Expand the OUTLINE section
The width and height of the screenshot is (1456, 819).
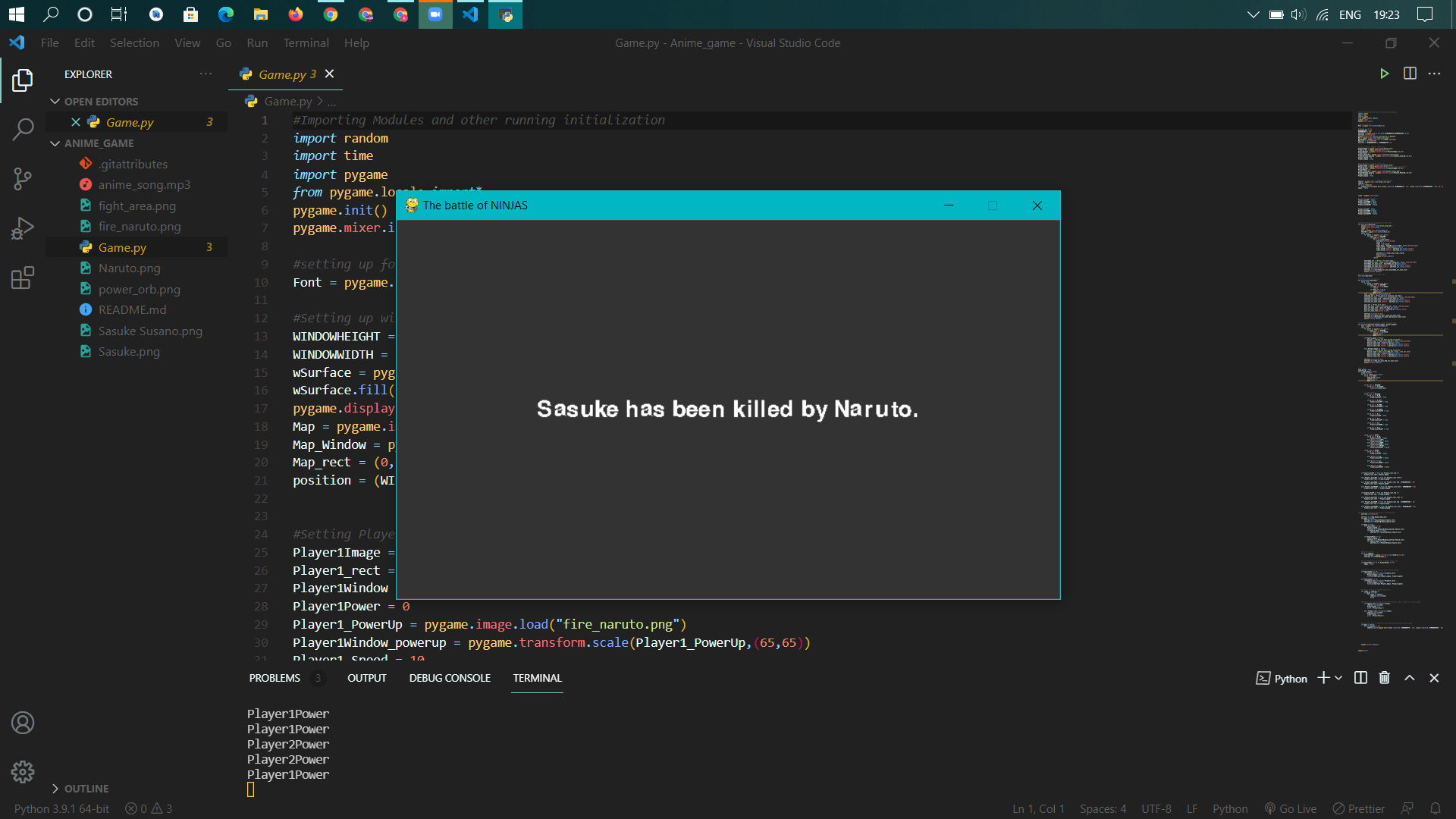[x=55, y=789]
